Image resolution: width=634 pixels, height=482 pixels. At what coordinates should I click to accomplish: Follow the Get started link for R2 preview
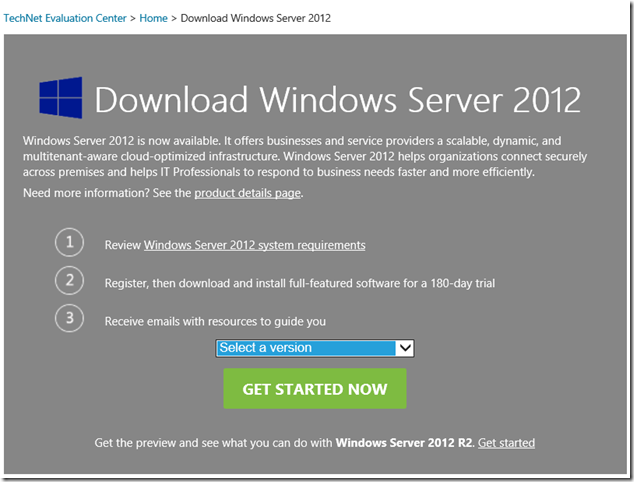click(x=506, y=443)
